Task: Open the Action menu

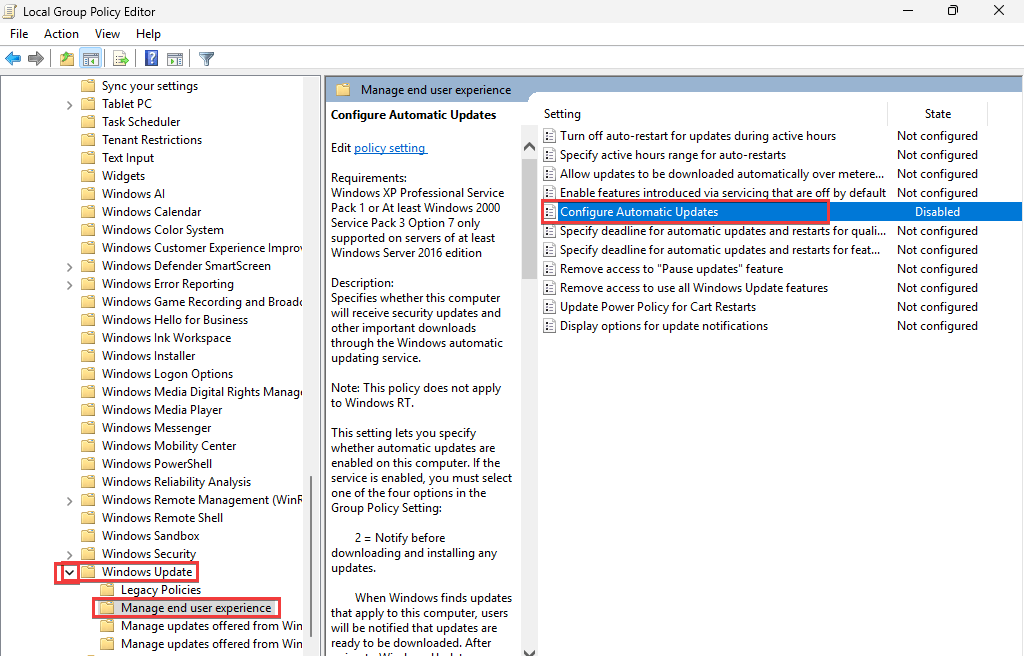Action: (x=61, y=34)
